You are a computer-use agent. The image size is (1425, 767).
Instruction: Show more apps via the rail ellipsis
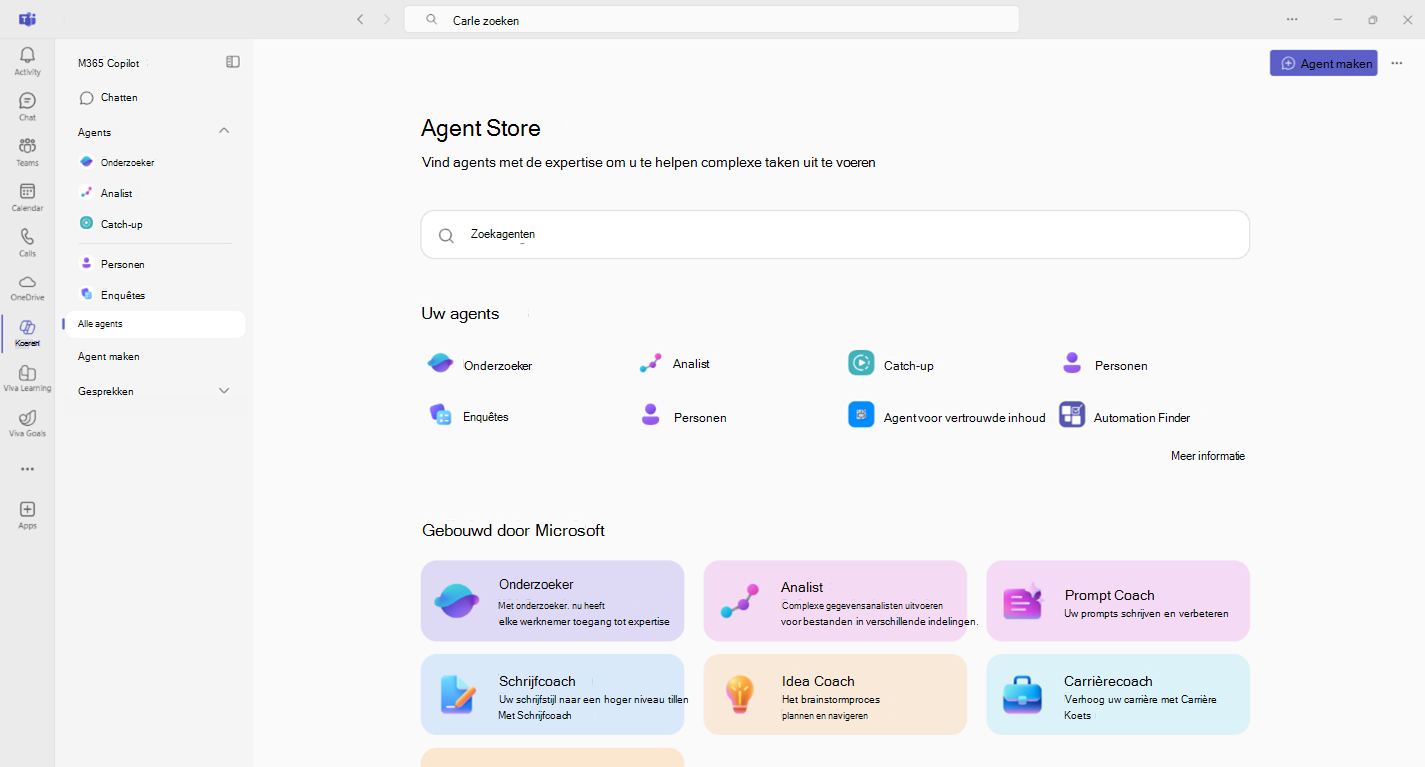pyautogui.click(x=27, y=469)
